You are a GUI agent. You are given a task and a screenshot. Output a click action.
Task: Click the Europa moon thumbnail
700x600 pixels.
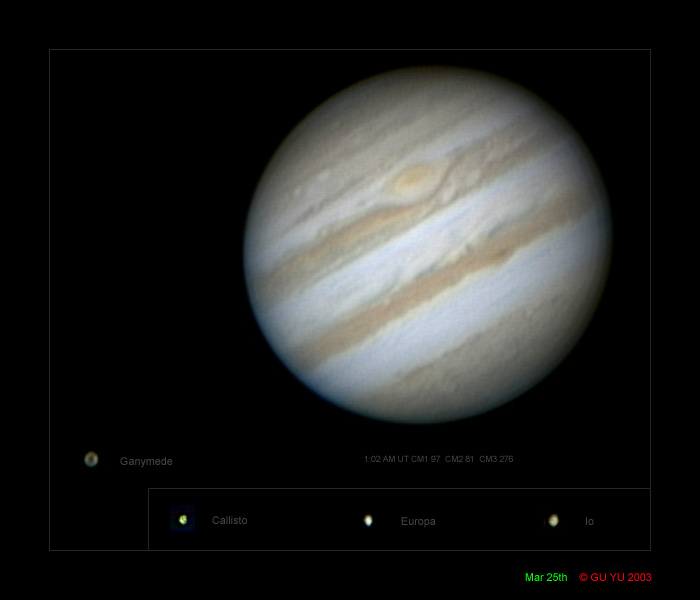click(368, 520)
